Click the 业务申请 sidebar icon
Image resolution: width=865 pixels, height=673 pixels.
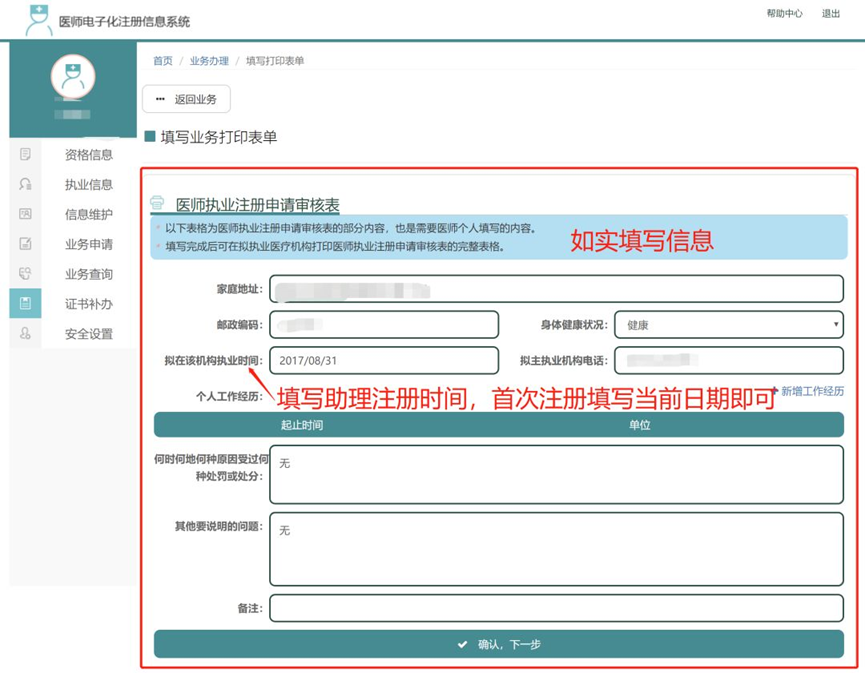[25, 244]
